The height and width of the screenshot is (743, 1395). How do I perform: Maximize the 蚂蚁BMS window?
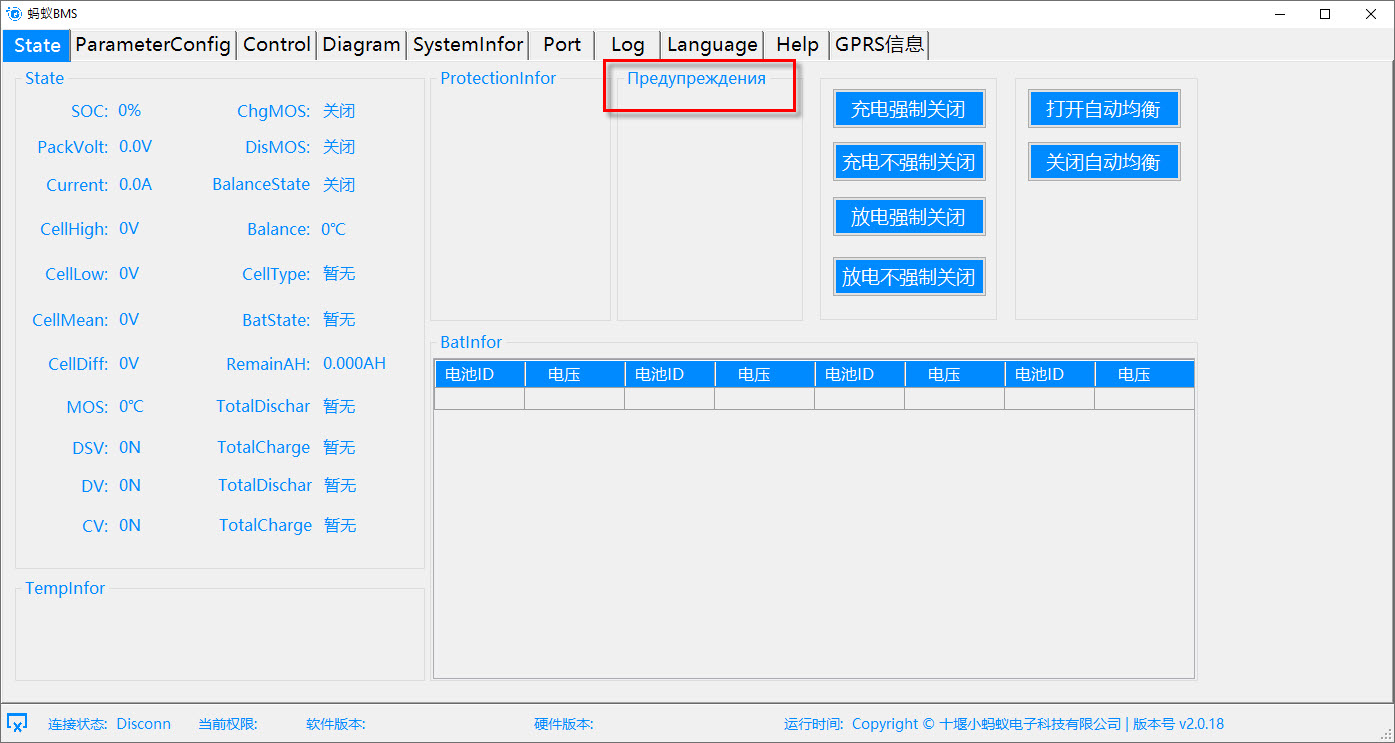pos(1325,13)
